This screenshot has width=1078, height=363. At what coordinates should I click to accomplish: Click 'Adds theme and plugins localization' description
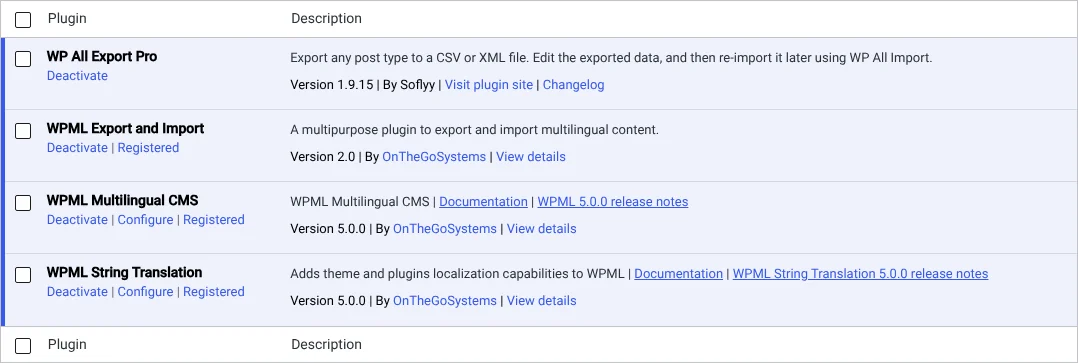coord(458,274)
